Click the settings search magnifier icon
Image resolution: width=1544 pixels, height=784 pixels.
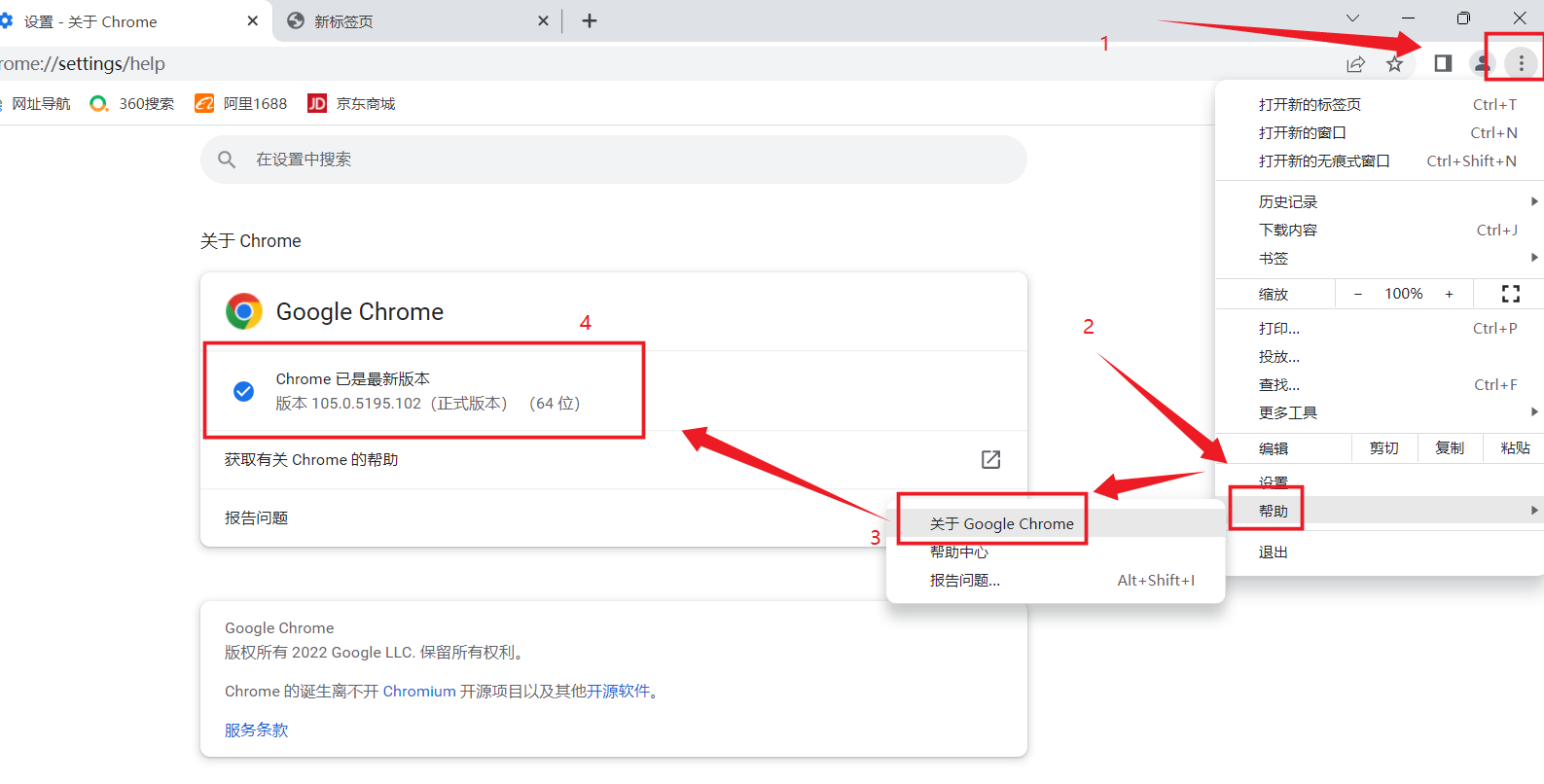[227, 160]
